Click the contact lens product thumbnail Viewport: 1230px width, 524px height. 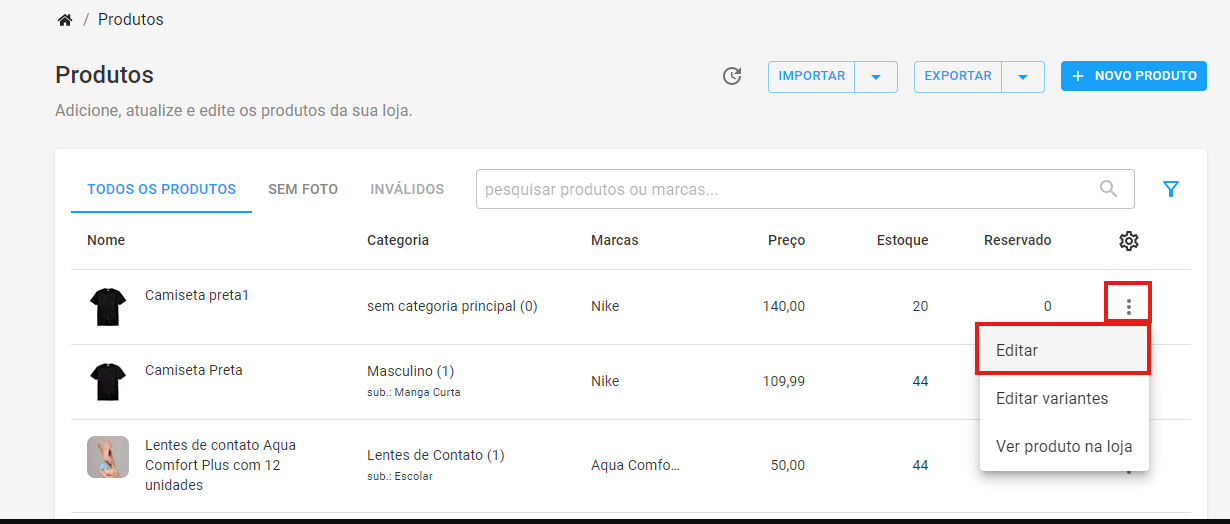click(x=108, y=456)
